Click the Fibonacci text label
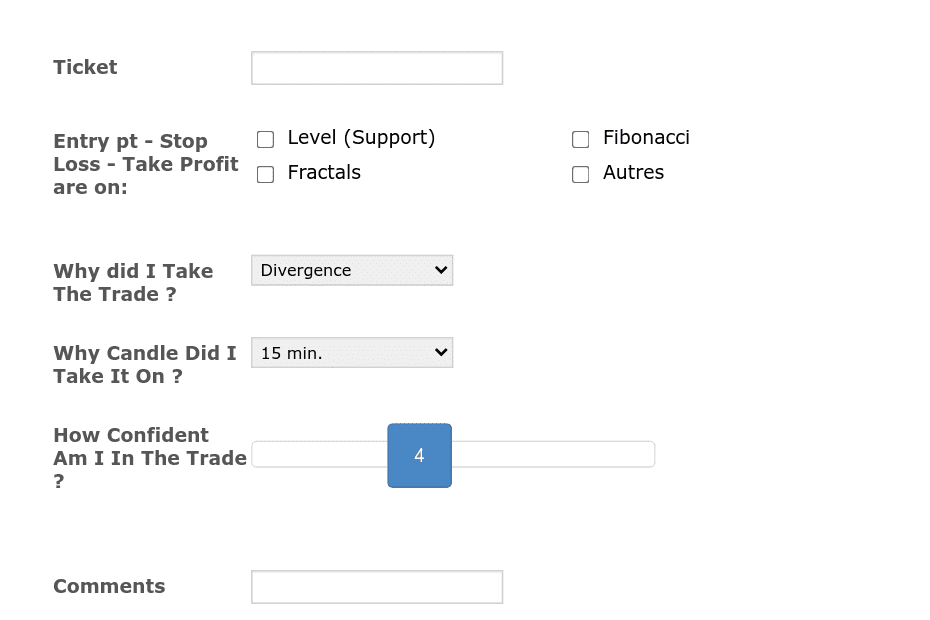 646,137
